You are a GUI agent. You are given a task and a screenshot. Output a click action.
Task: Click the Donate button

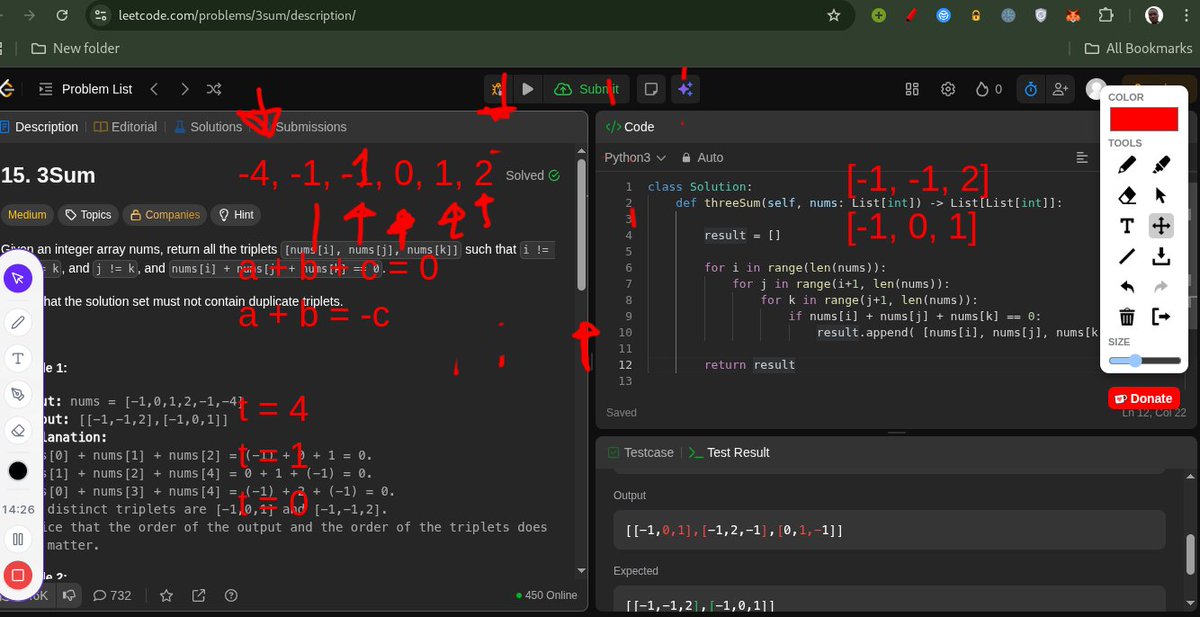tap(1143, 398)
